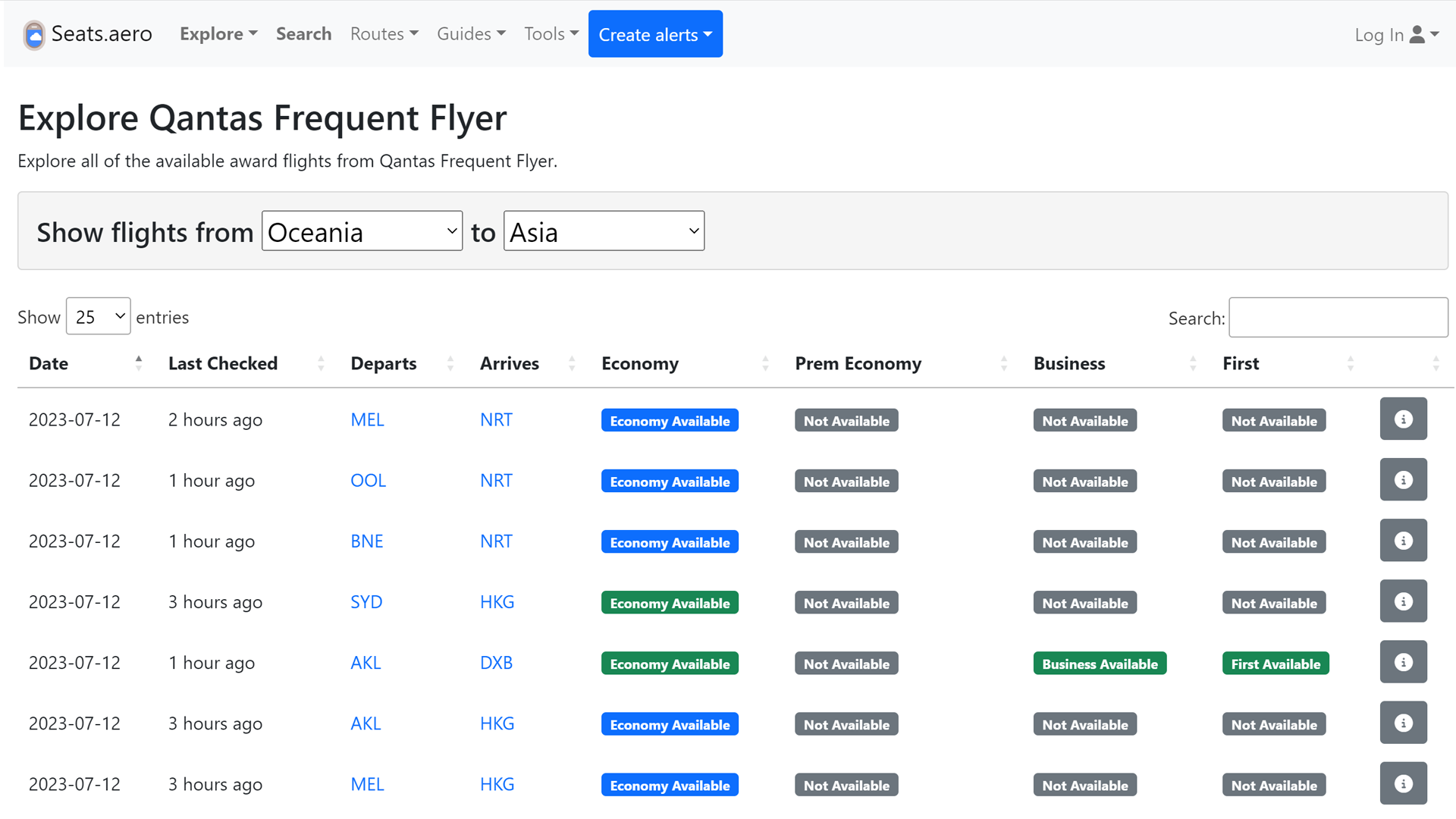Open HKG arrival link in AKL row
Image resolution: width=1456 pixels, height=819 pixels.
tap(497, 723)
